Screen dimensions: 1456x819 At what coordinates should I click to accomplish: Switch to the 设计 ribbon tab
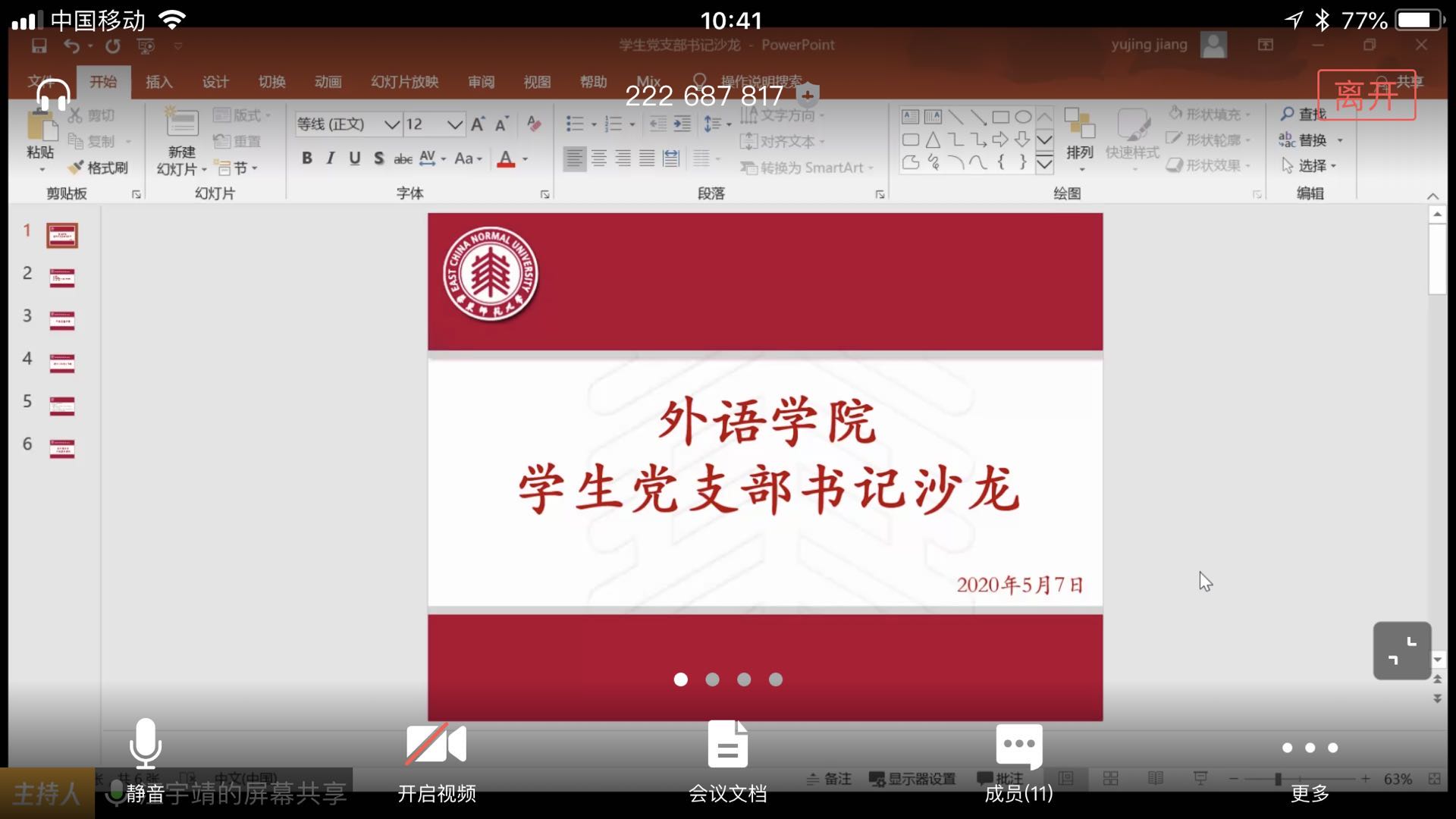click(215, 82)
